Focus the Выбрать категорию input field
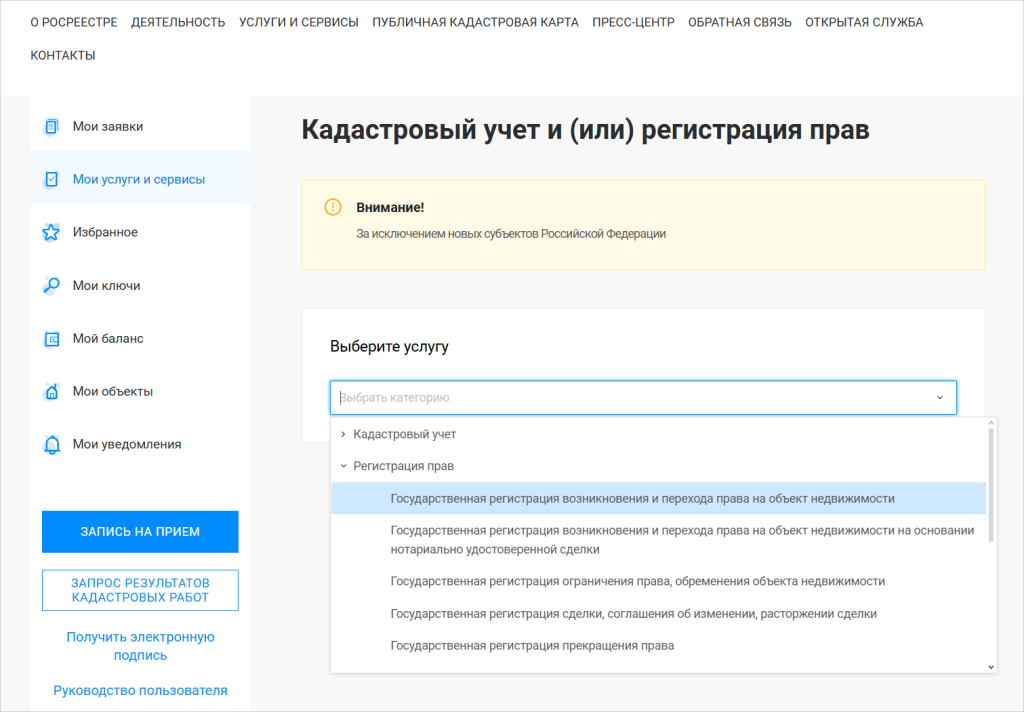Image resolution: width=1024 pixels, height=712 pixels. [630, 398]
